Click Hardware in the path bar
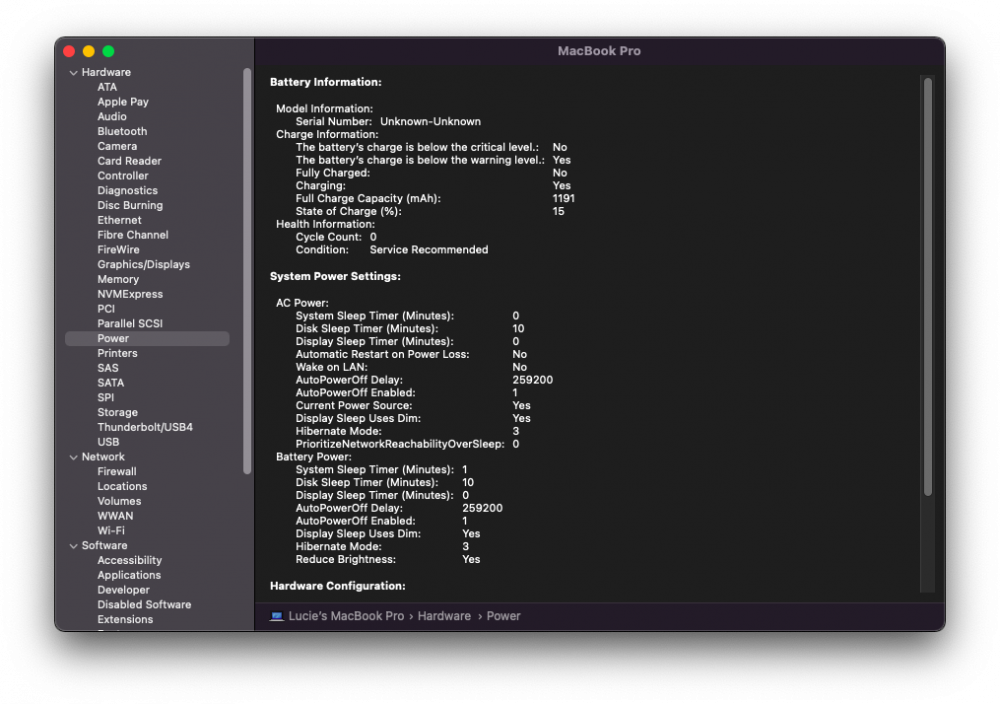The image size is (1000, 704). coord(444,616)
